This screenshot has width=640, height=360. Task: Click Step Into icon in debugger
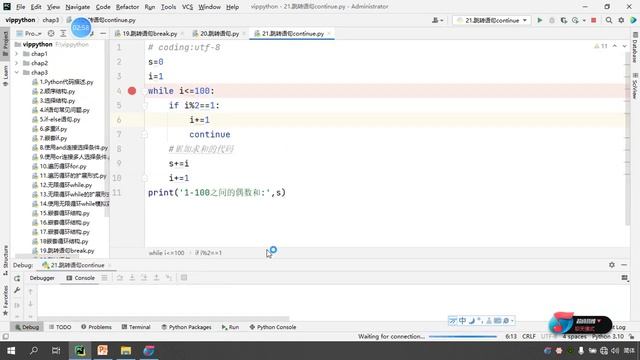coord(132,278)
